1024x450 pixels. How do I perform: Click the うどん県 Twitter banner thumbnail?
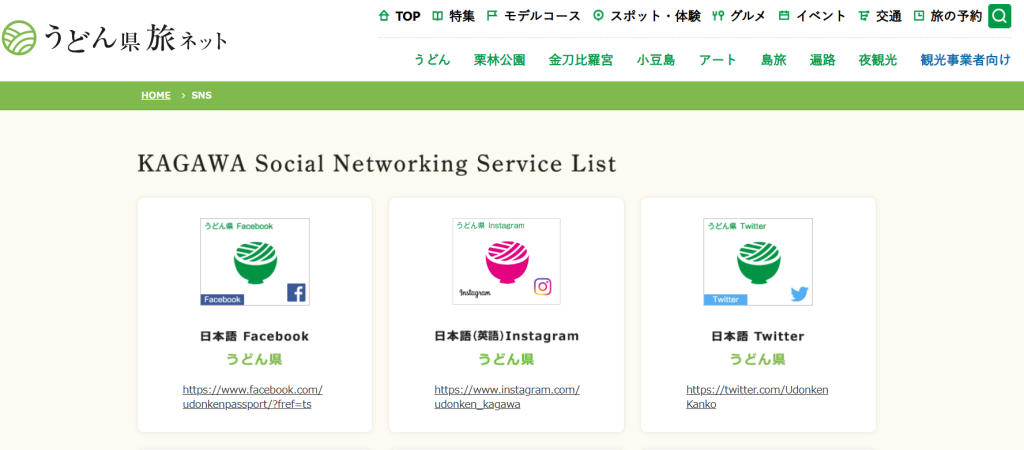click(757, 262)
